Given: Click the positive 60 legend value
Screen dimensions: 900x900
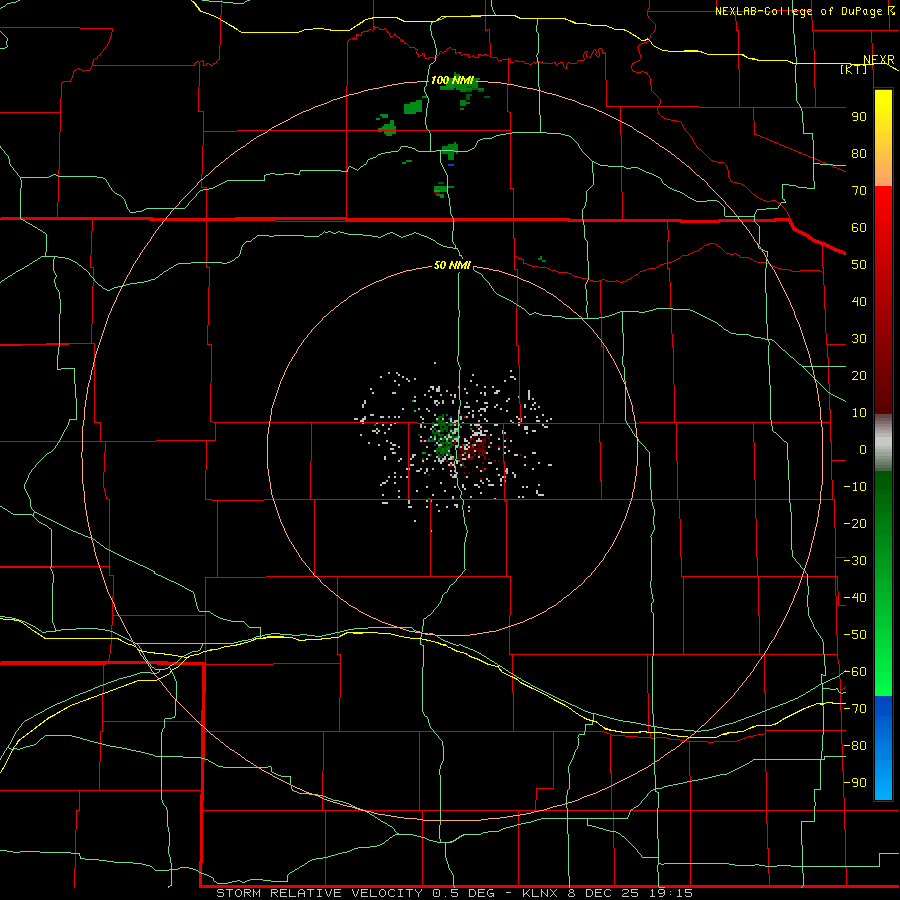Looking at the screenshot, I should tap(859, 228).
